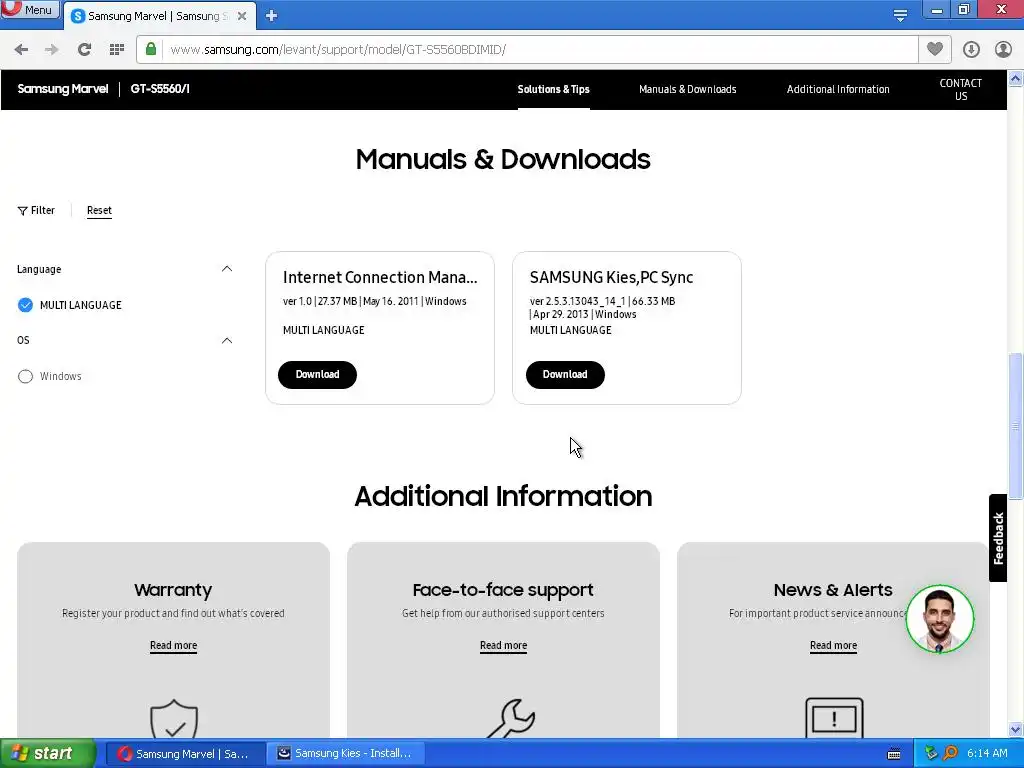Screen dimensions: 1024x768
Task: Uncheck the MULTI LANGUAGE checkbox
Action: click(25, 305)
